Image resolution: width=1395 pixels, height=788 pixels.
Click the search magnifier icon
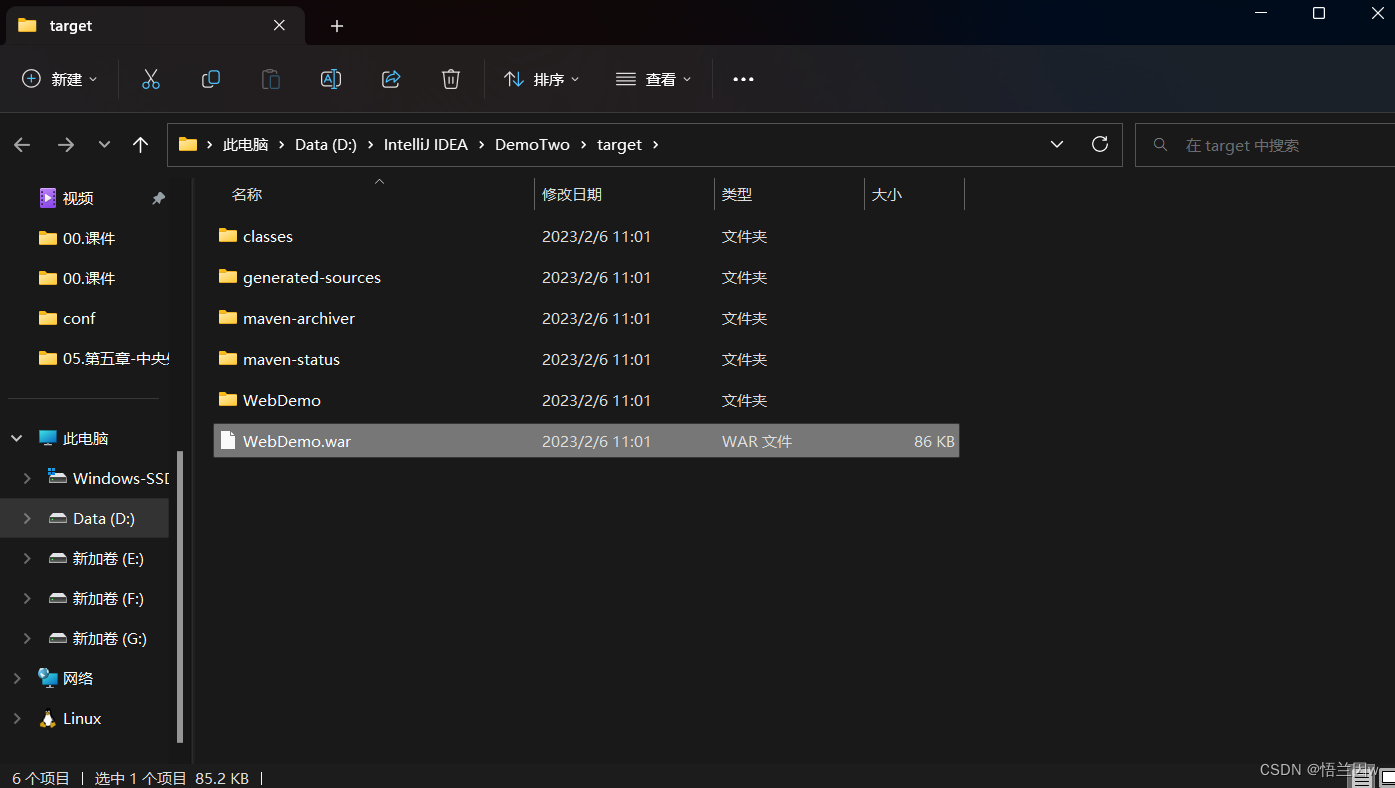coord(1161,145)
